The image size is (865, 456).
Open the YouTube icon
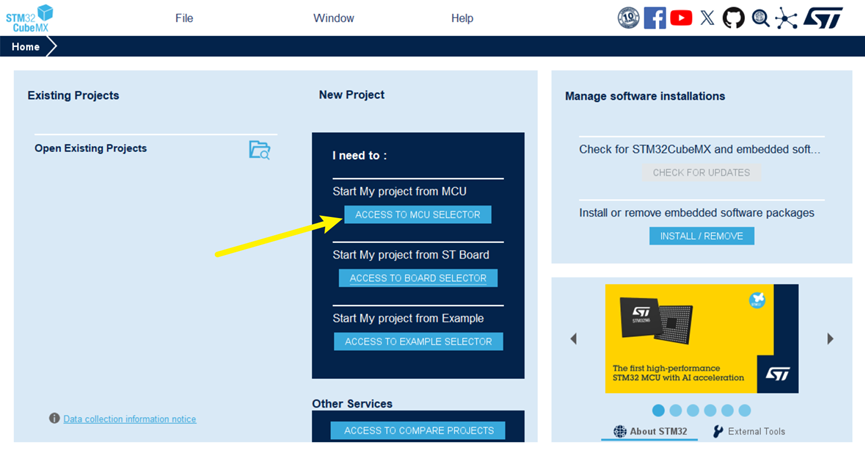681,18
